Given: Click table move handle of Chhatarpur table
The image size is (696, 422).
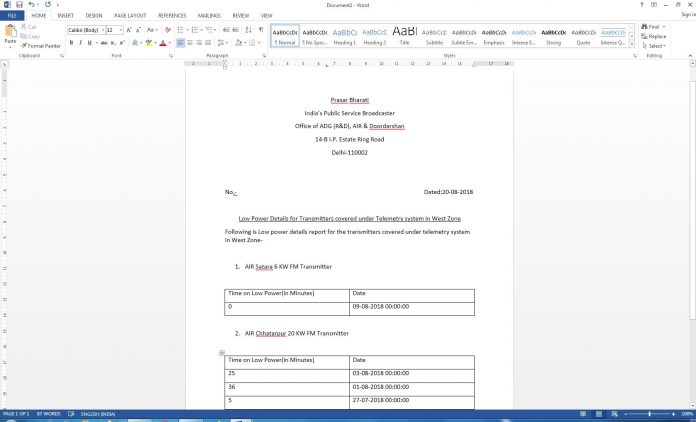Looking at the screenshot, I should [x=221, y=353].
